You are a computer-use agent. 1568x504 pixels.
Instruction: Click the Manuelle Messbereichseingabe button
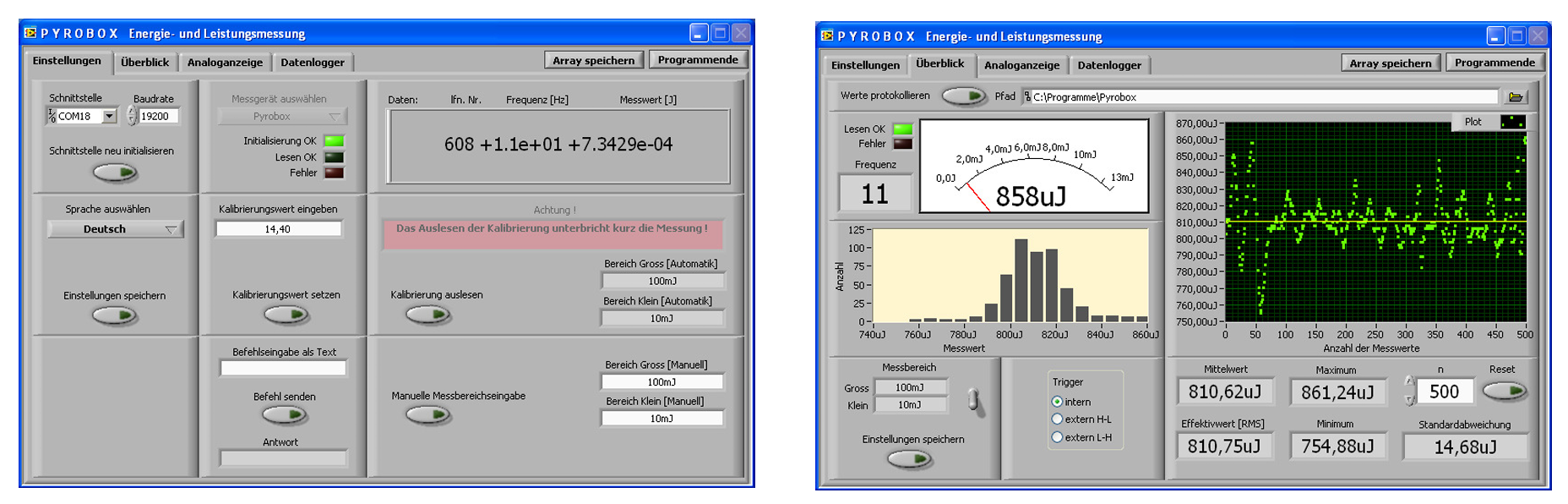(428, 415)
